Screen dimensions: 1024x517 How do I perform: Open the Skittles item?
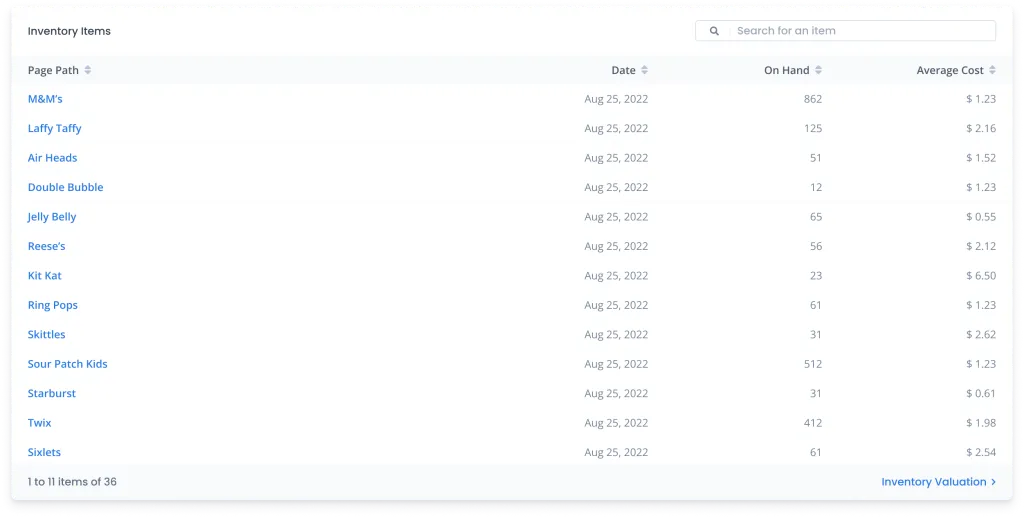click(46, 334)
